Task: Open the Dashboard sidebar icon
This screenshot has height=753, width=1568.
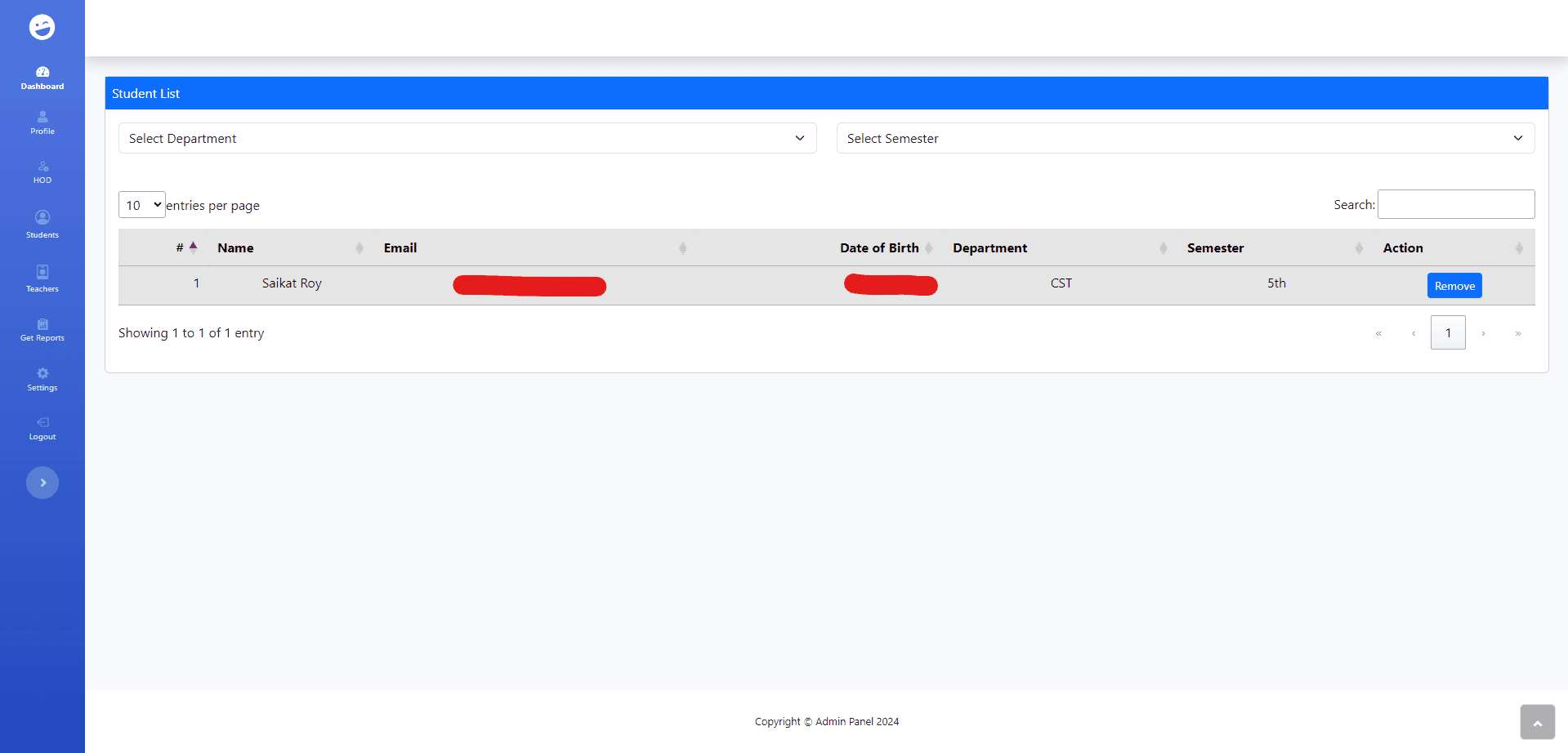Action: 42,72
